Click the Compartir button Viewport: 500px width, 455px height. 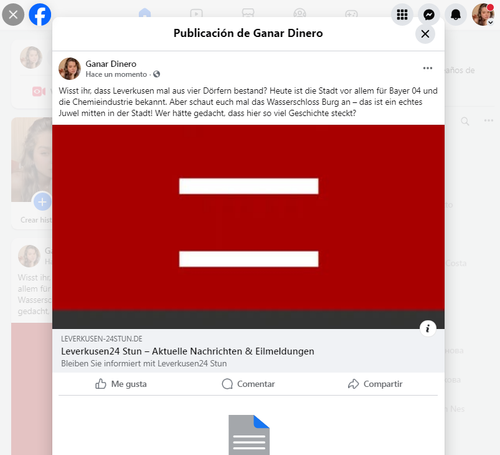(375, 384)
